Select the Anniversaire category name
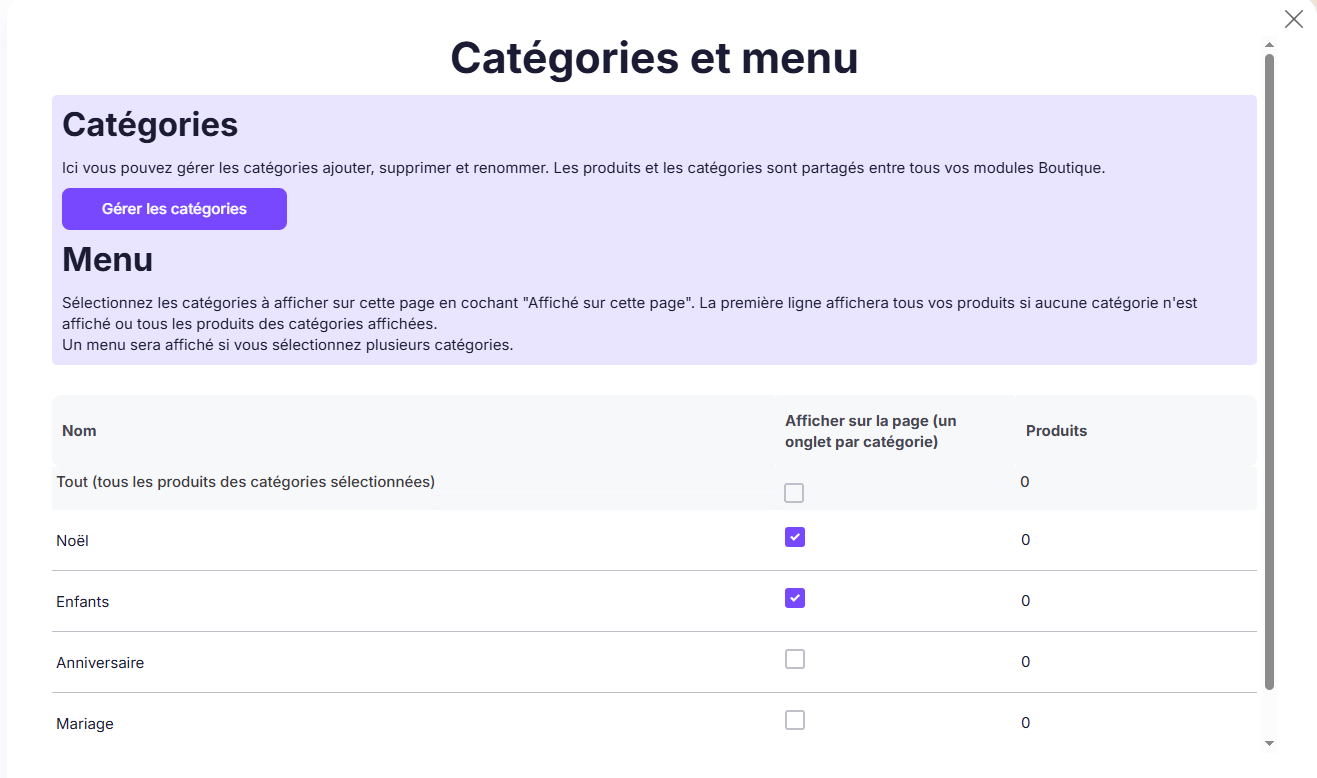This screenshot has width=1317, height=778. click(100, 662)
